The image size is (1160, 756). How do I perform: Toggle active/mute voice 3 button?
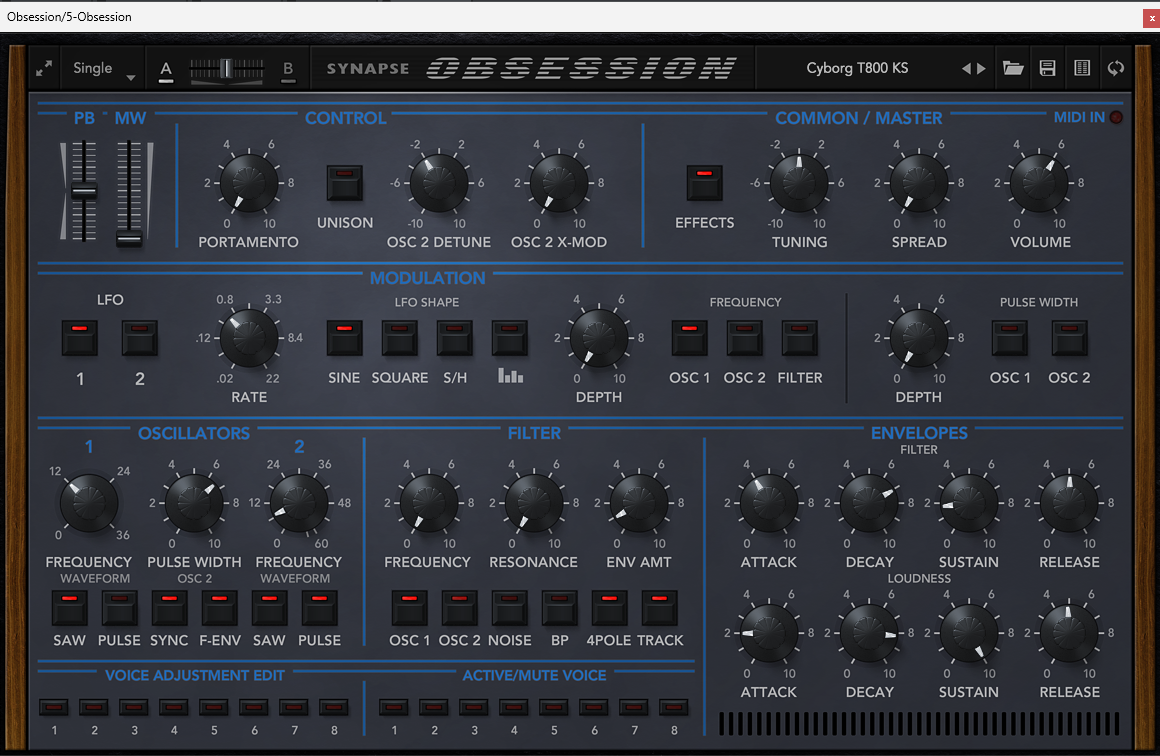point(473,708)
